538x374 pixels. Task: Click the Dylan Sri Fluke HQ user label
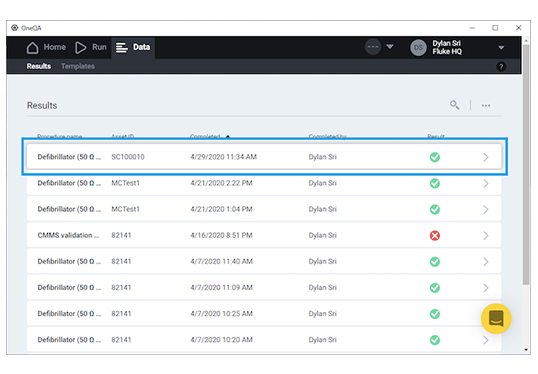point(447,47)
